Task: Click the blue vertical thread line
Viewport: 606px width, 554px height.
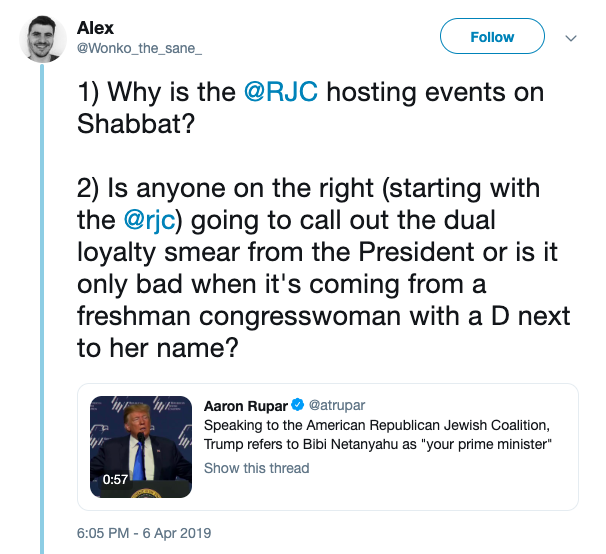Action: coord(41,300)
